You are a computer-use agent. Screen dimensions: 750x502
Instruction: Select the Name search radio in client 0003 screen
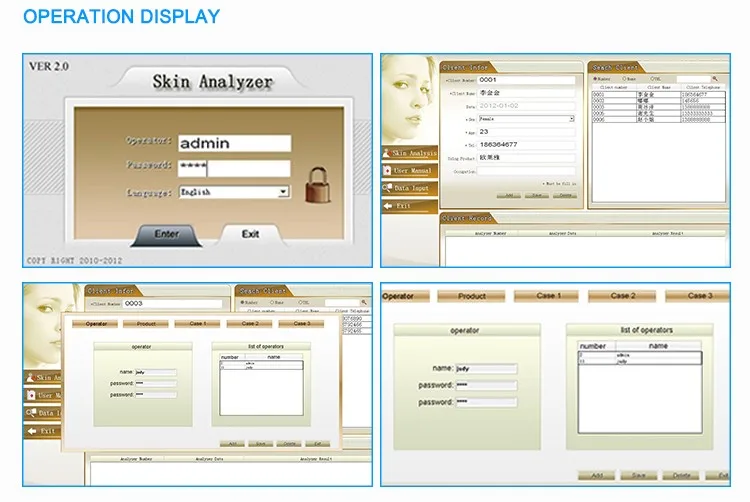coord(272,302)
